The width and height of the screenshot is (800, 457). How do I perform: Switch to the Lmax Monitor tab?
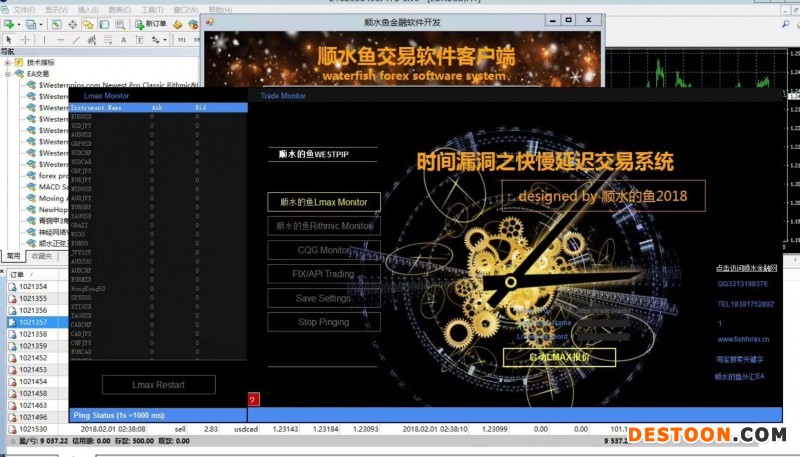(x=107, y=95)
